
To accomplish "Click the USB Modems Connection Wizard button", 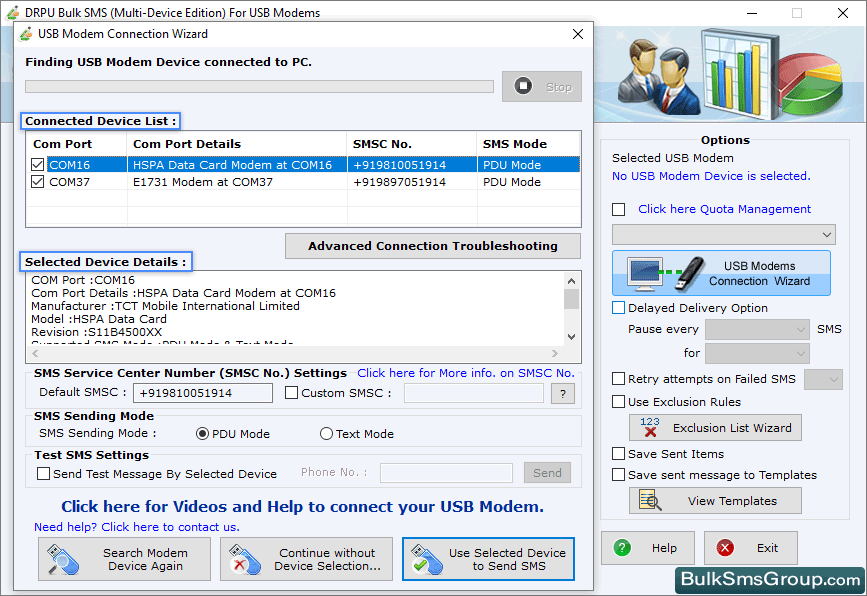I will pyautogui.click(x=721, y=273).
